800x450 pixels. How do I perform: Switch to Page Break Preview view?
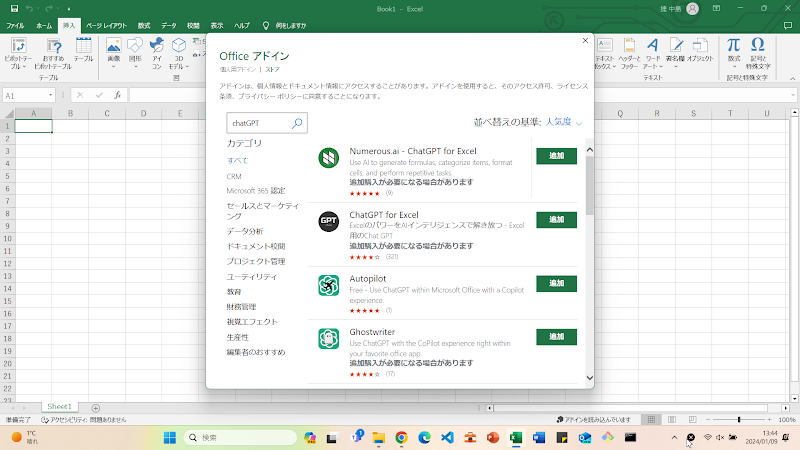point(692,419)
